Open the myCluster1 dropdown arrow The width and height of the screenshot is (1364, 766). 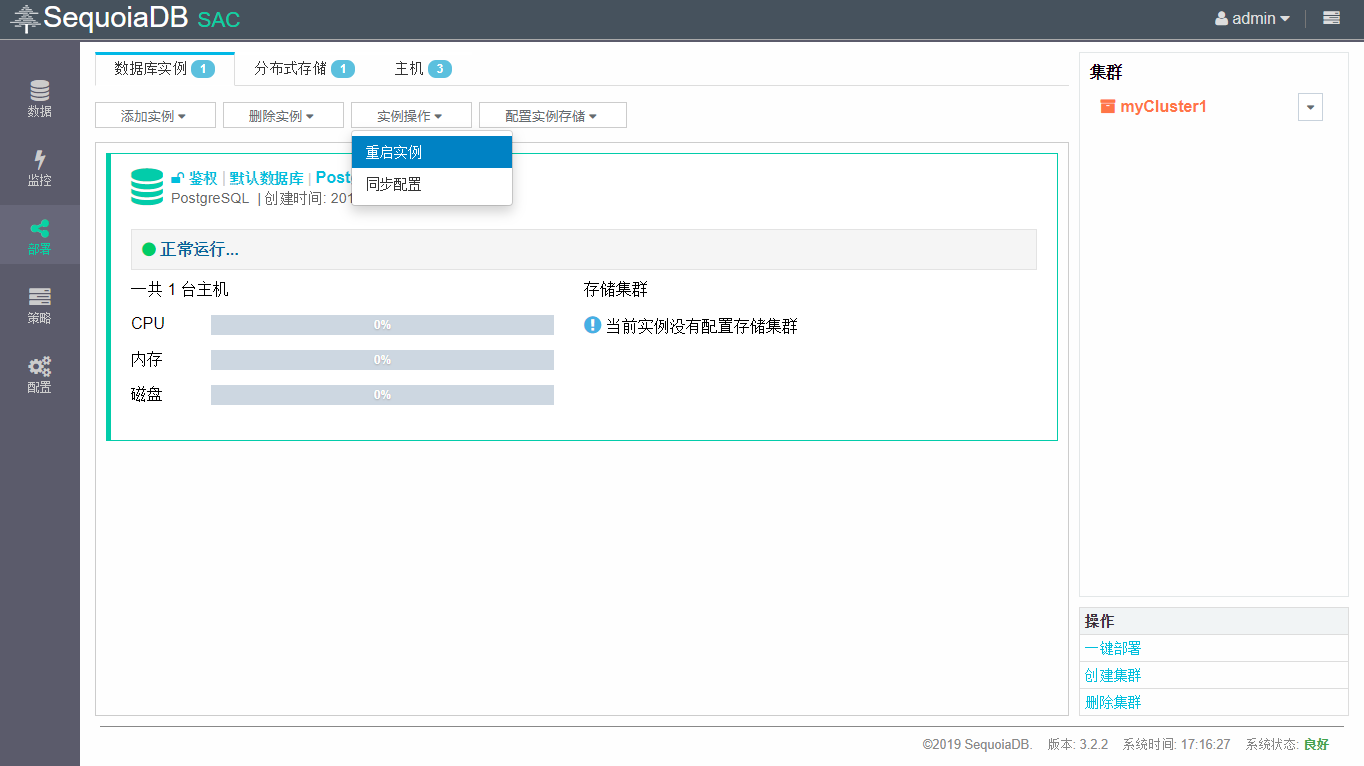(x=1310, y=107)
